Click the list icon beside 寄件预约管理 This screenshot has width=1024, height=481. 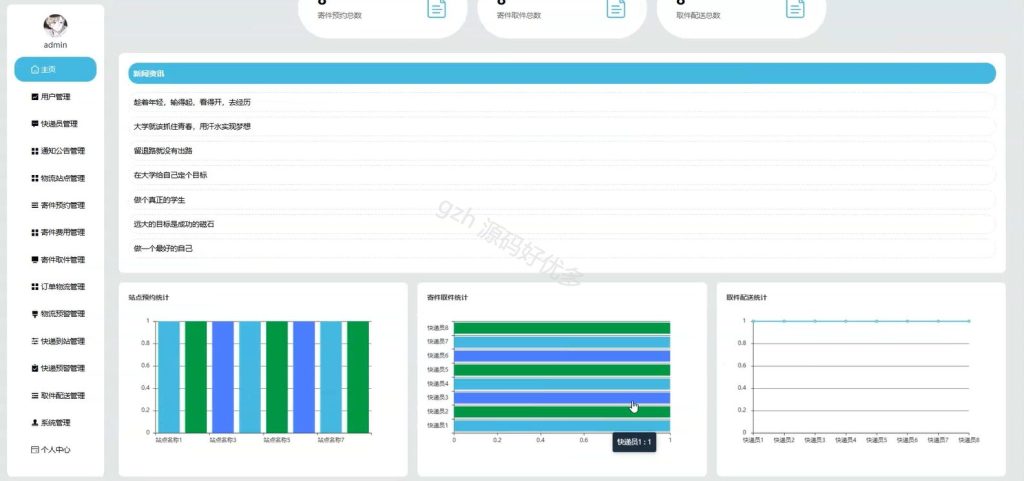coord(35,206)
